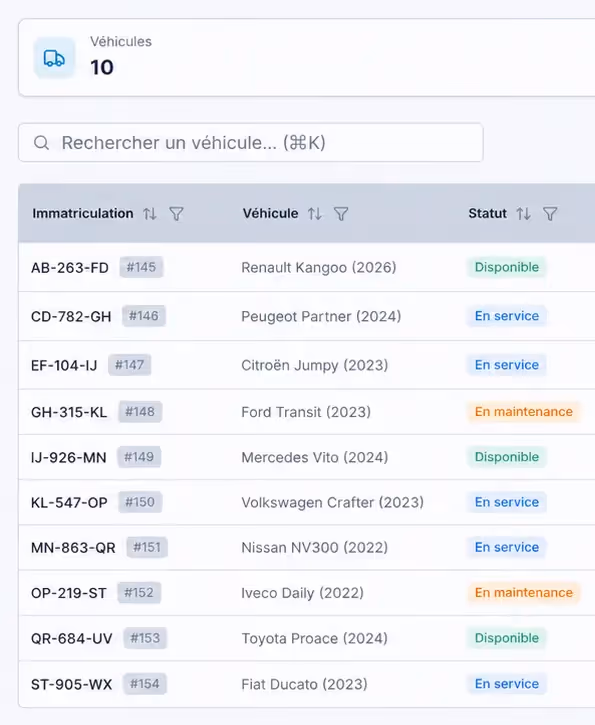The width and height of the screenshot is (595, 725).
Task: Sort by Statut column
Action: pos(523,214)
